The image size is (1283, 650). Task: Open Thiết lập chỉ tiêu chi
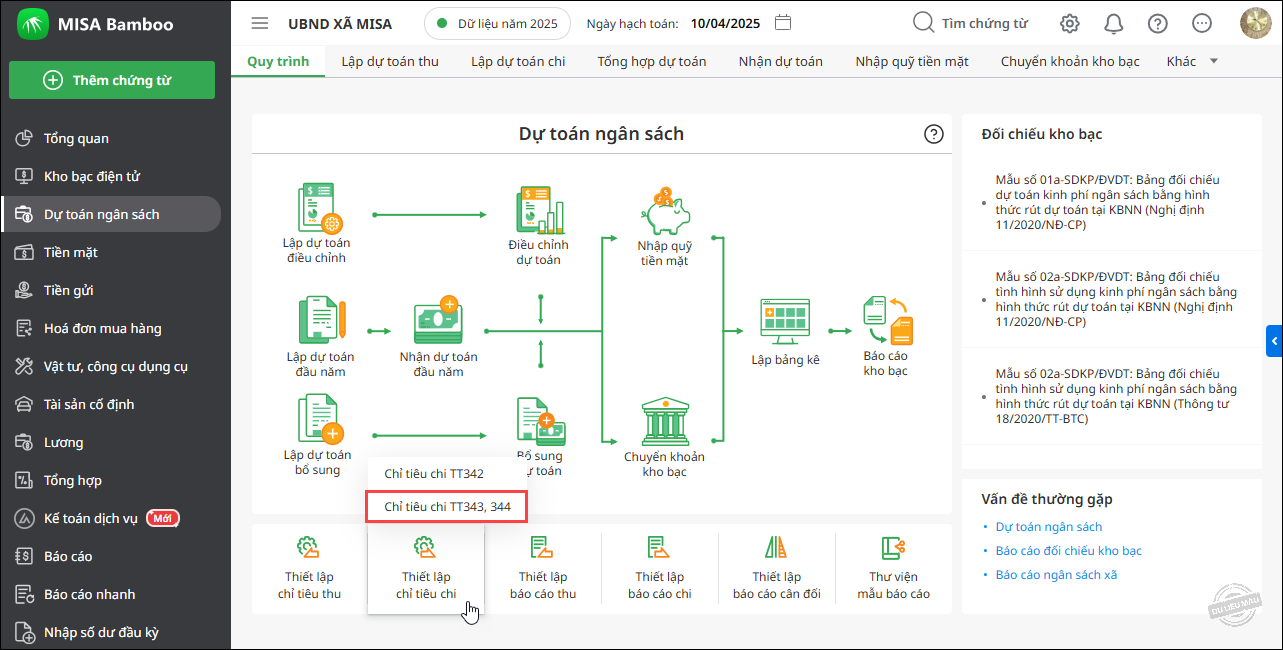point(426,568)
